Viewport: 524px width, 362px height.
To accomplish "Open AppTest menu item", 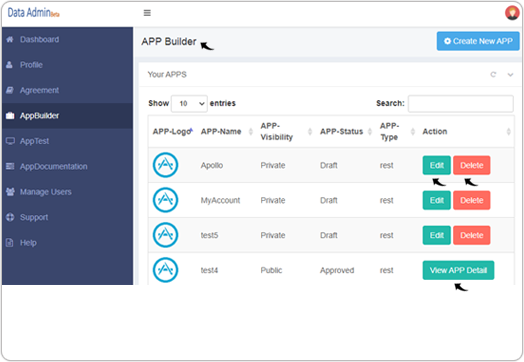I will coord(67,141).
